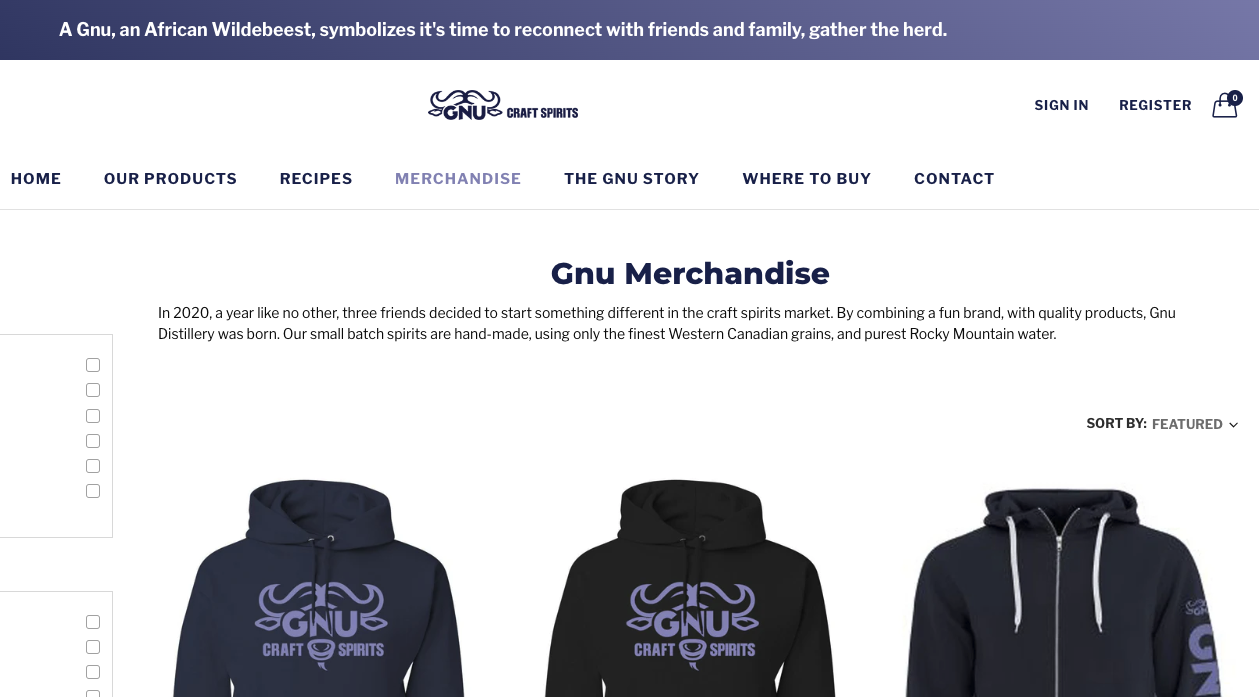Open the shopping cart icon
This screenshot has width=1259, height=697.
(1226, 105)
